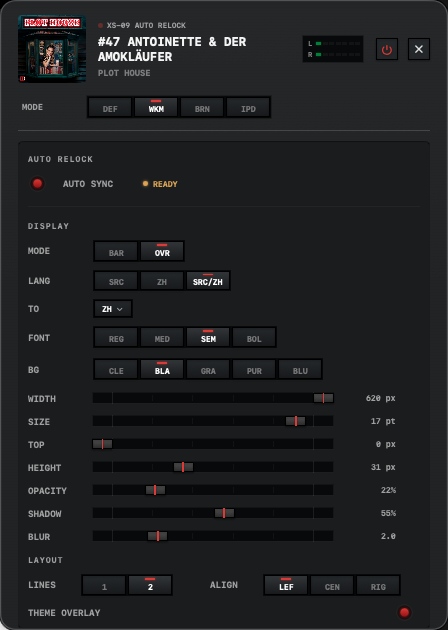This screenshot has height=630, width=448.
Task: Choose SRC language option
Action: click(116, 281)
